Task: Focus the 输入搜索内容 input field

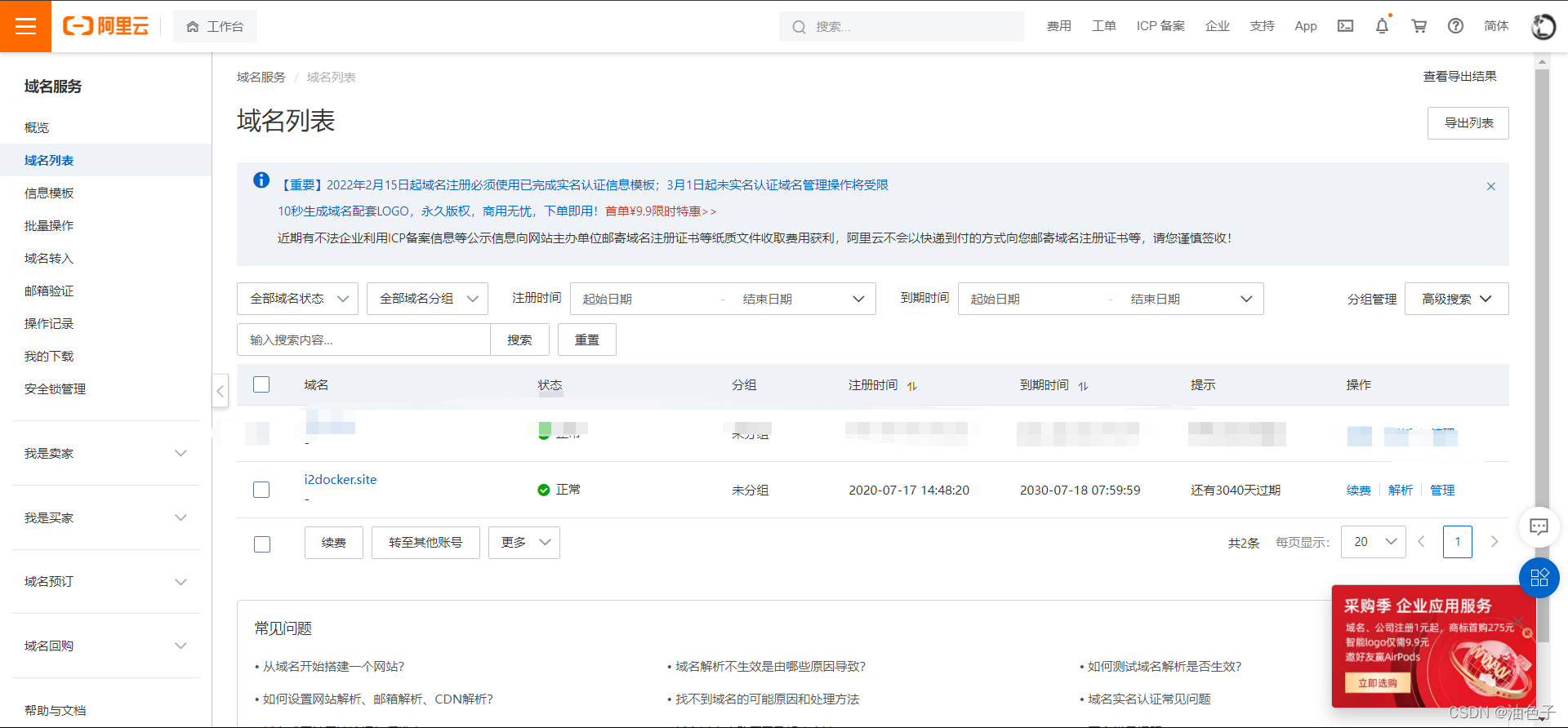Action: [363, 340]
